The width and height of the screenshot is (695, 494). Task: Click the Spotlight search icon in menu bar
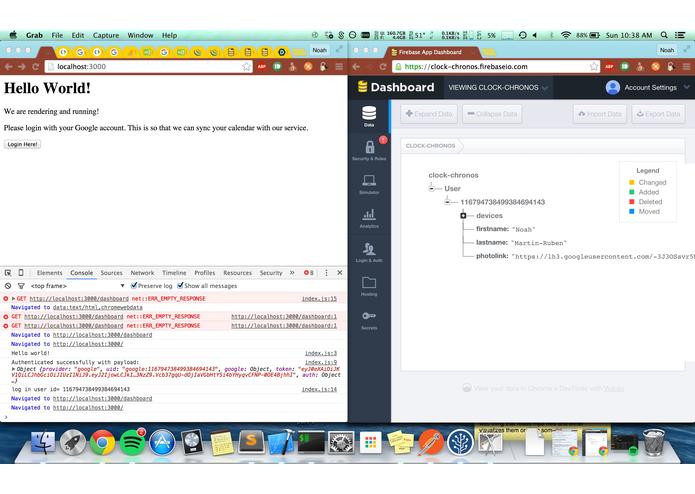click(664, 35)
